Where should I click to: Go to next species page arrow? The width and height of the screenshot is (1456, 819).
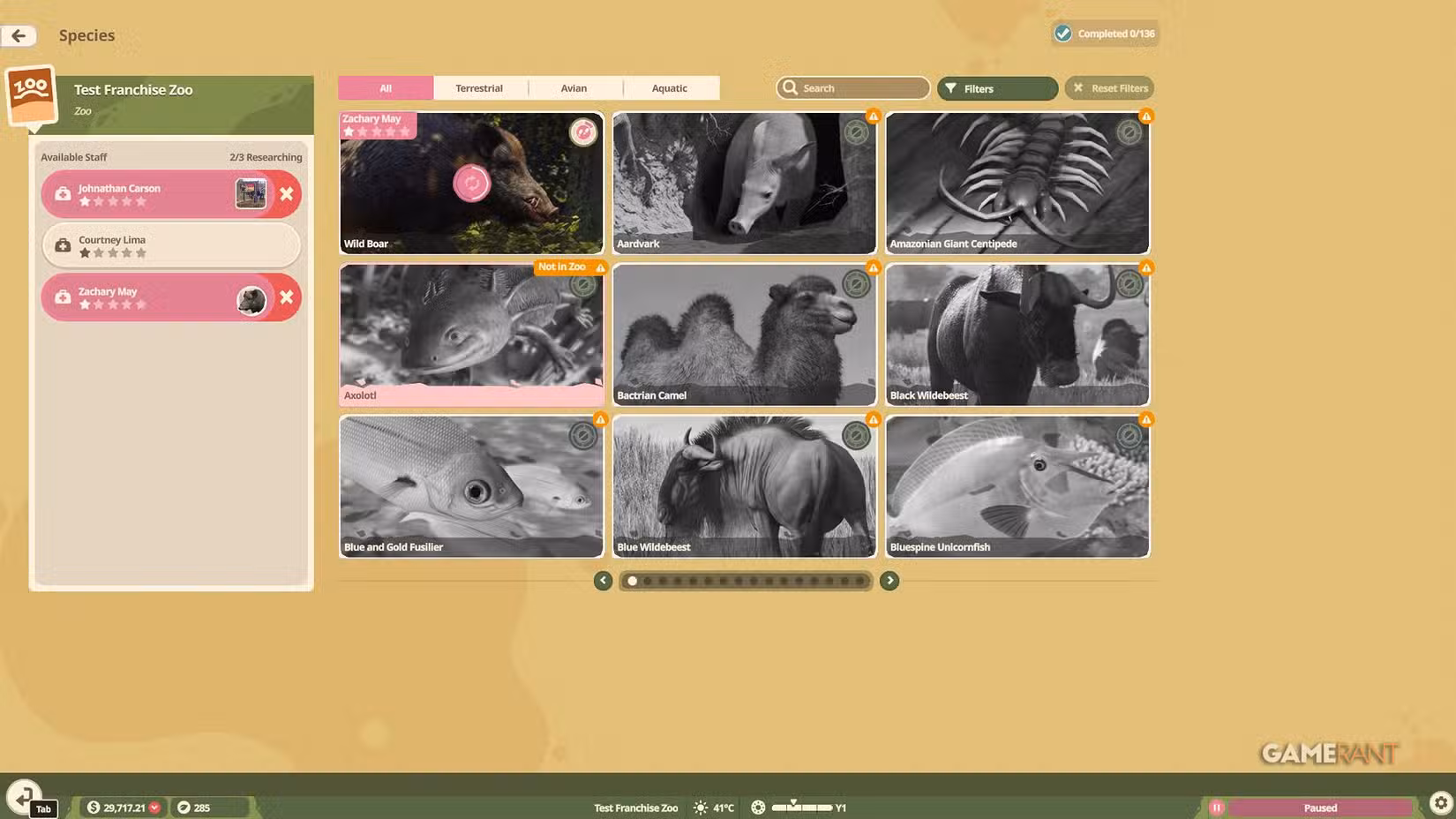(889, 581)
